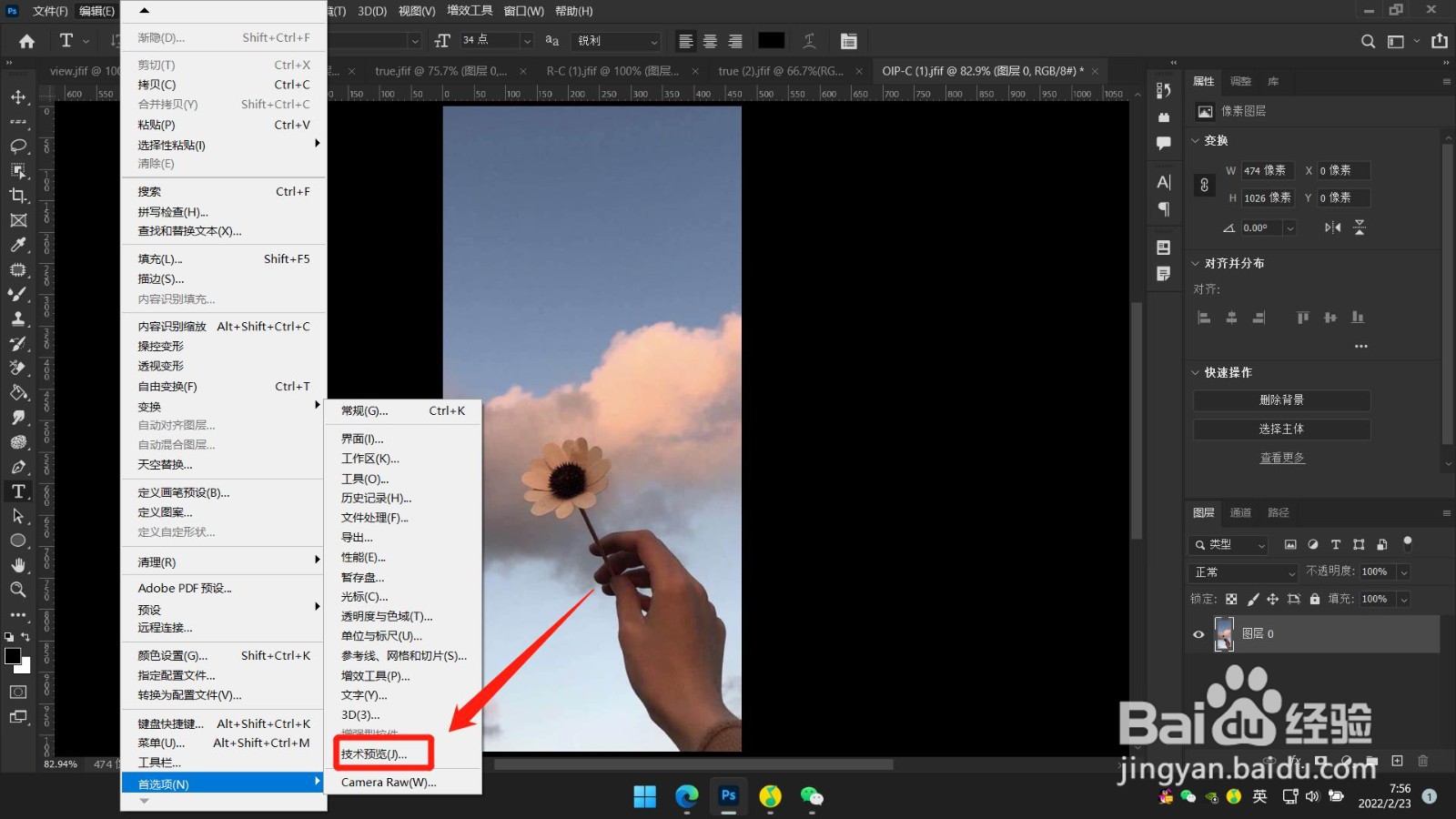Open Photoshop from the Windows taskbar
Image resolution: width=1456 pixels, height=819 pixels.
729,796
